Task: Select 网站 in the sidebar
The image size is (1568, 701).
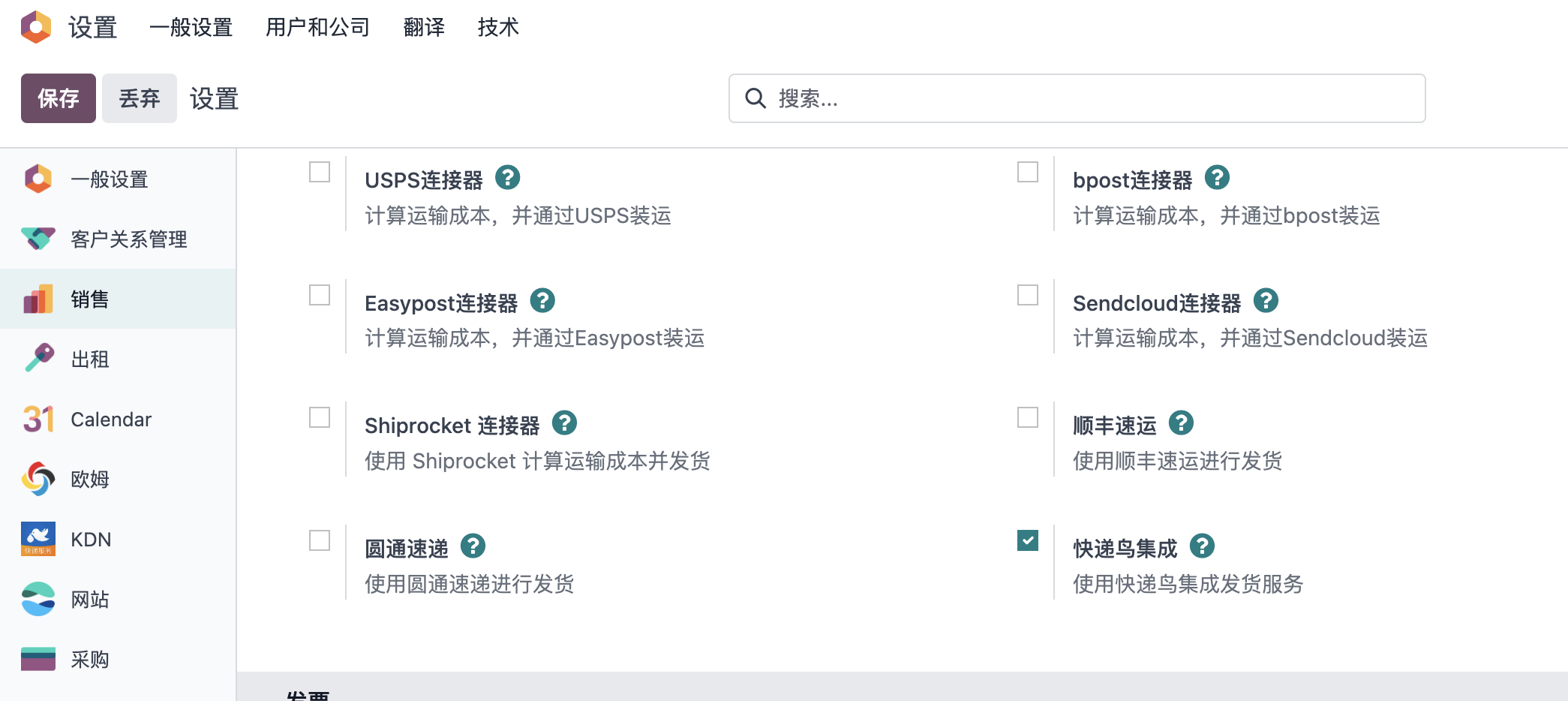Action: point(118,599)
